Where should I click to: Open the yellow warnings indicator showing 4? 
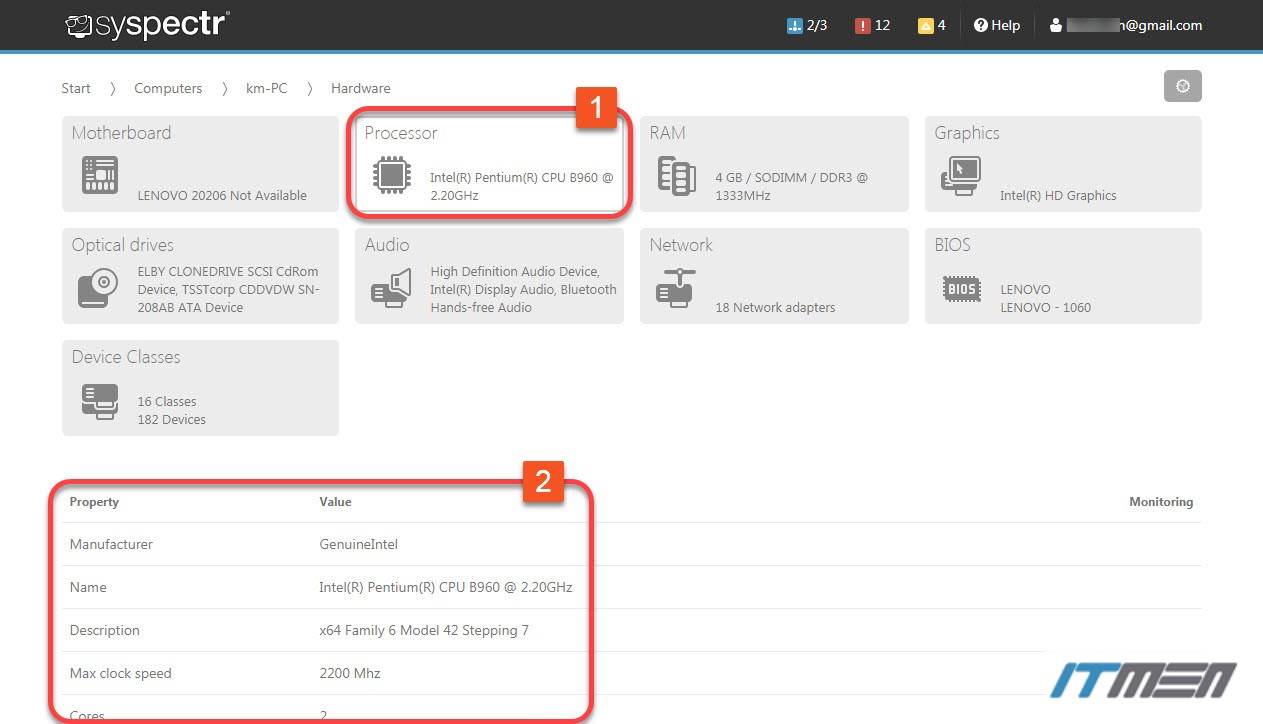click(x=932, y=25)
